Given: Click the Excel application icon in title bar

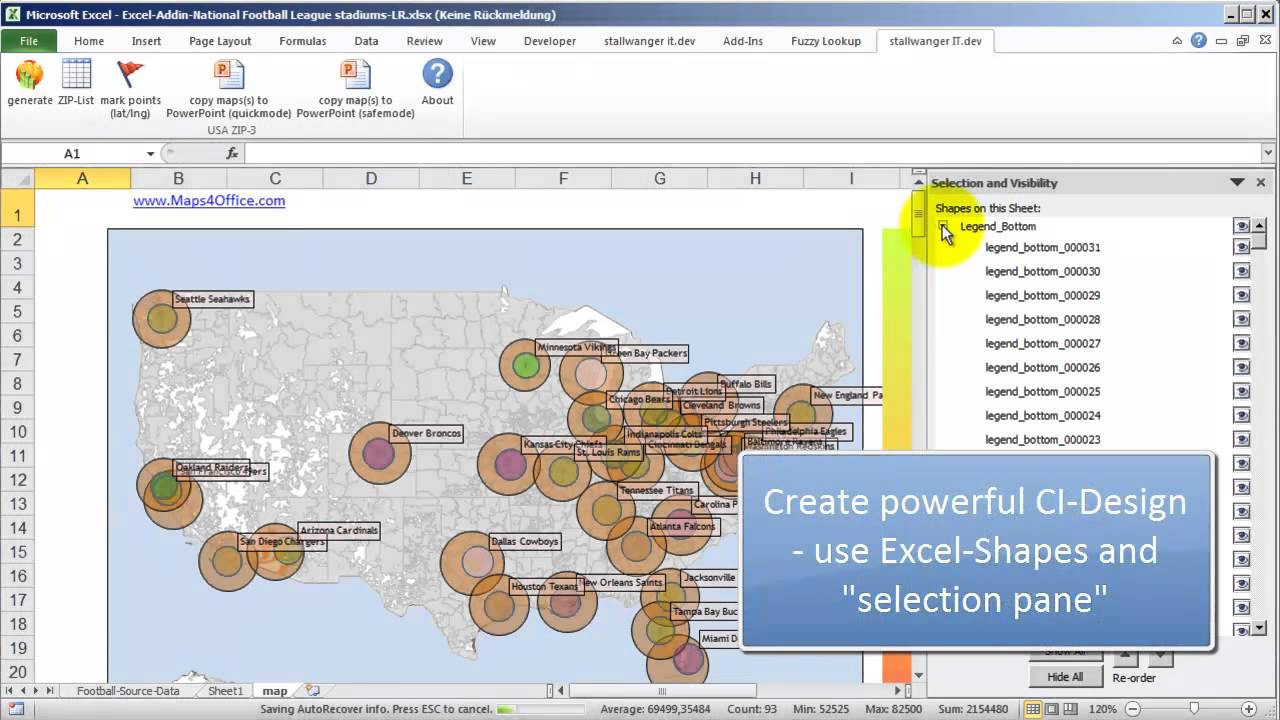Looking at the screenshot, I should click(x=12, y=14).
